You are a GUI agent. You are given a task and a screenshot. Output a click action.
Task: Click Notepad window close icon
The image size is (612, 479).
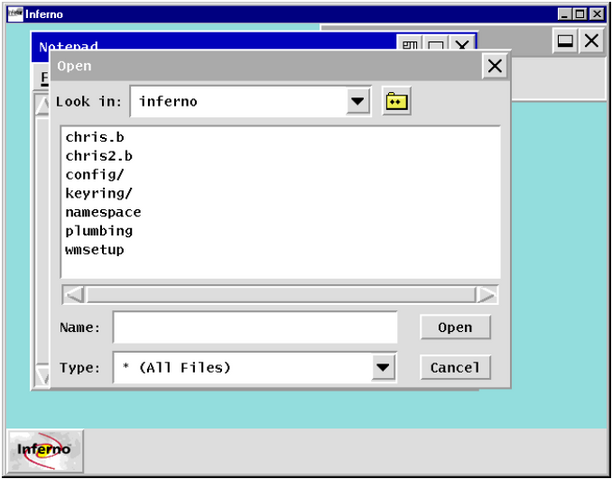pyautogui.click(x=462, y=43)
